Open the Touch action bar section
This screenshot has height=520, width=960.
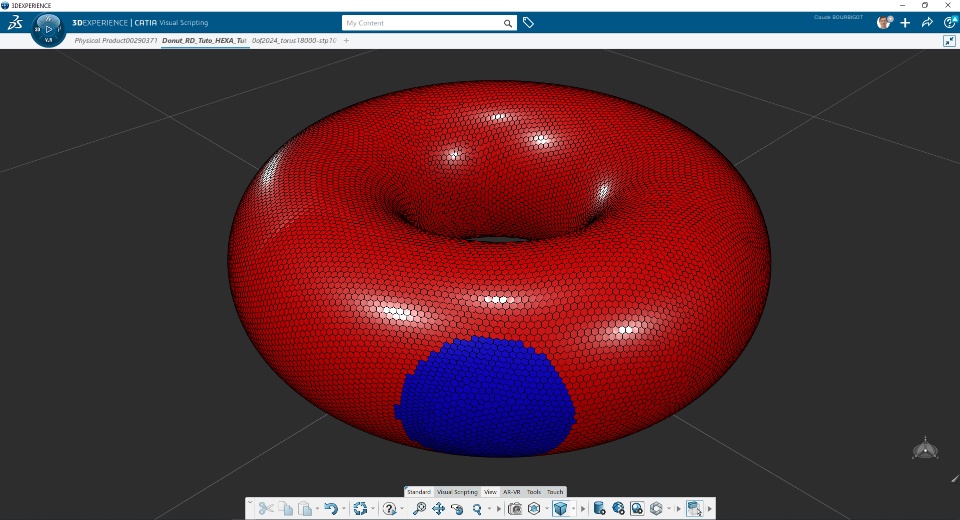coord(555,492)
